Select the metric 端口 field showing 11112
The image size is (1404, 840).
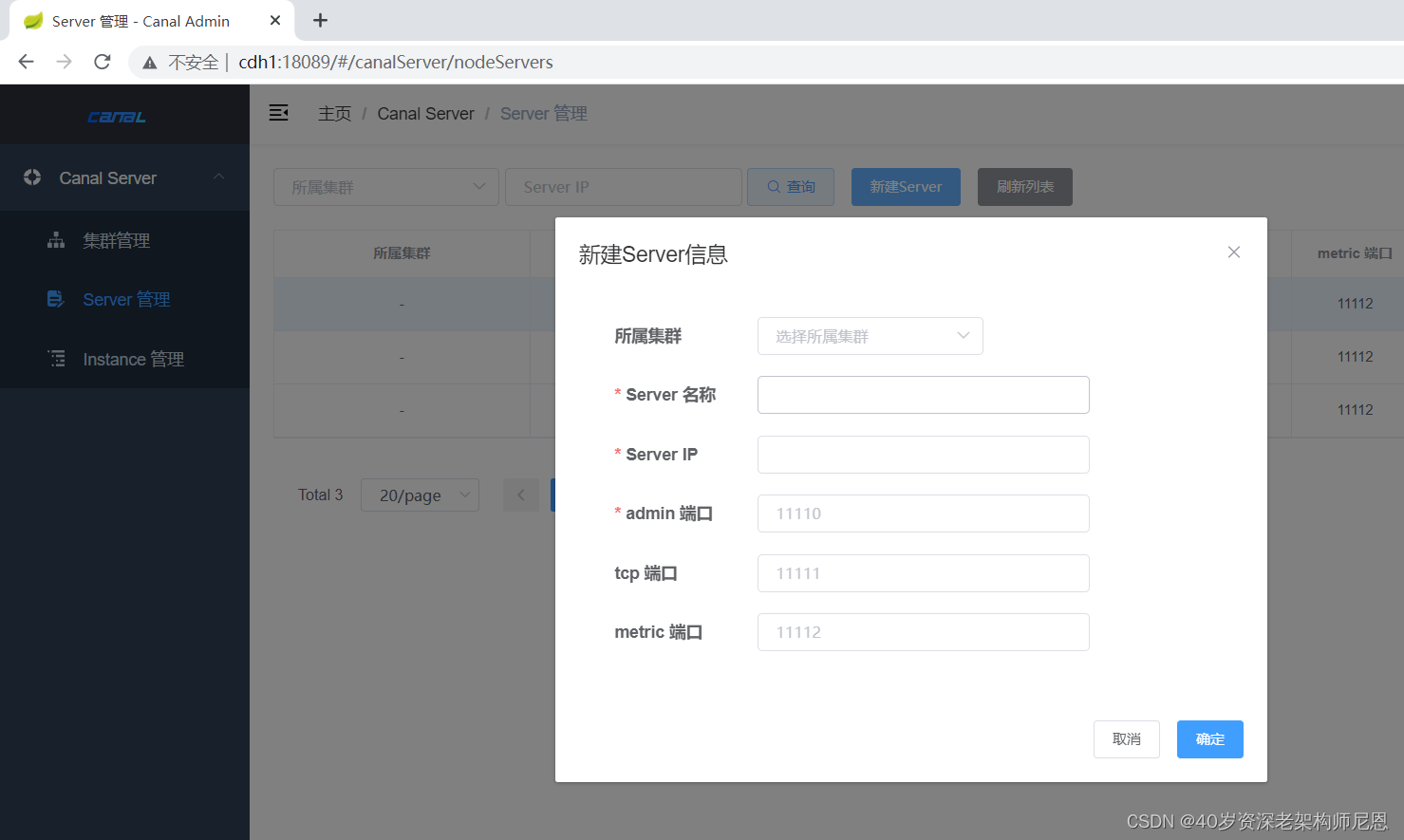pos(923,632)
